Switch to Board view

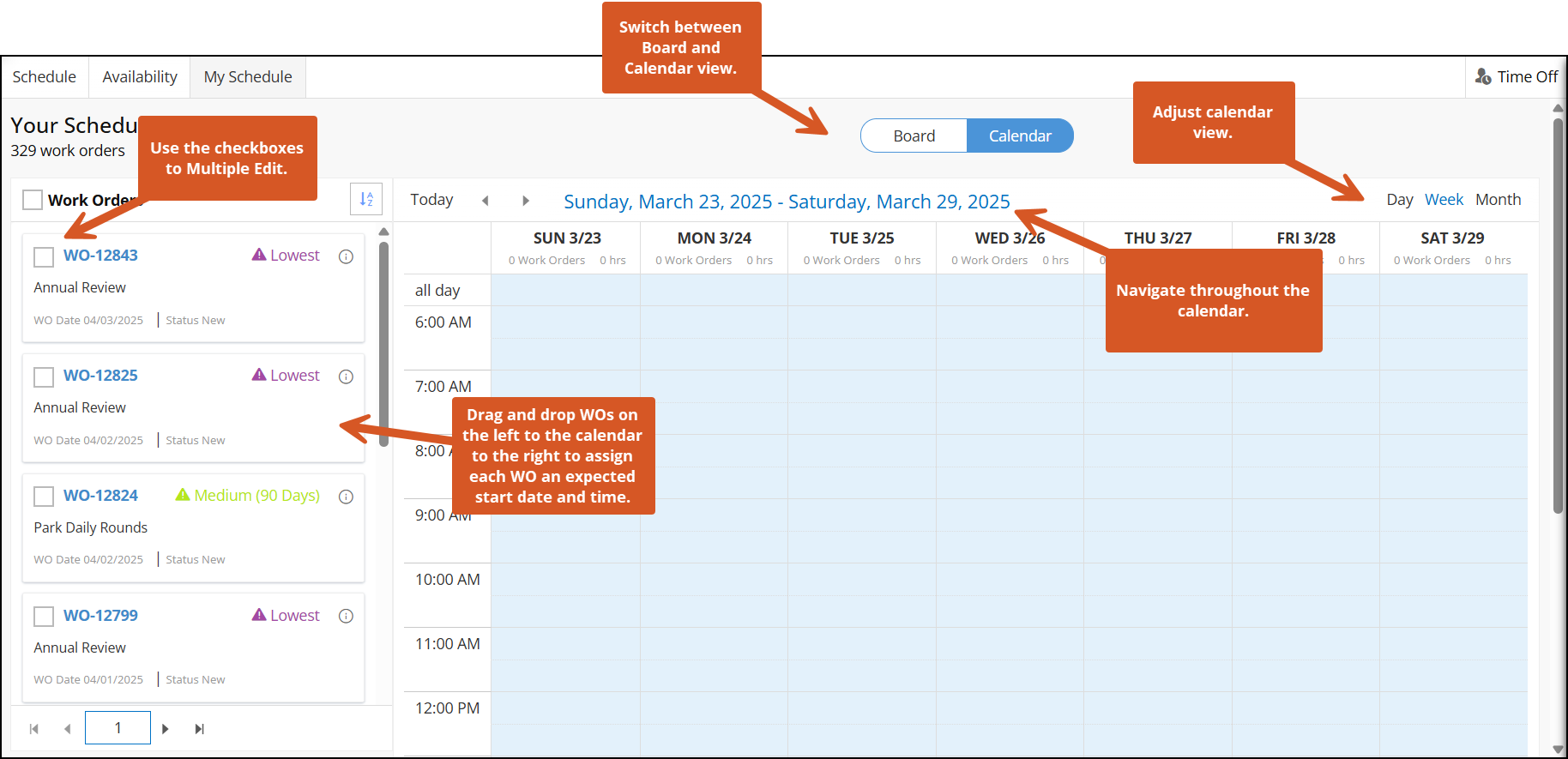914,136
